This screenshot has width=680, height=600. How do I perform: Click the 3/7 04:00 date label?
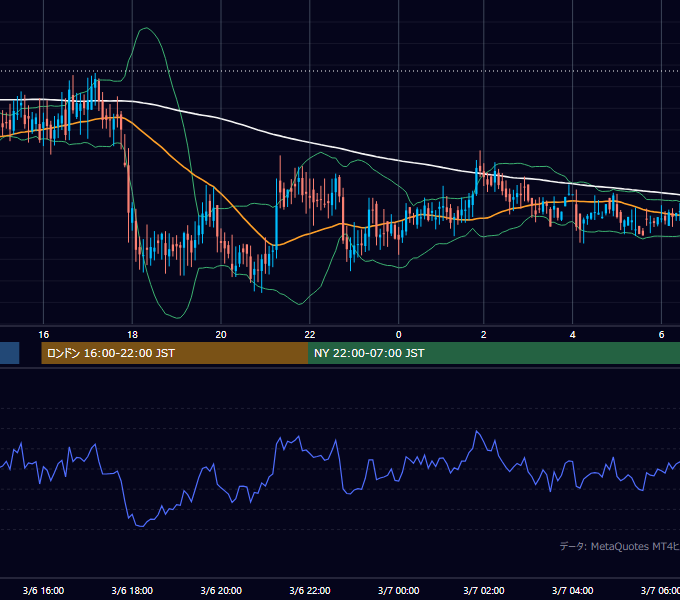tap(572, 590)
